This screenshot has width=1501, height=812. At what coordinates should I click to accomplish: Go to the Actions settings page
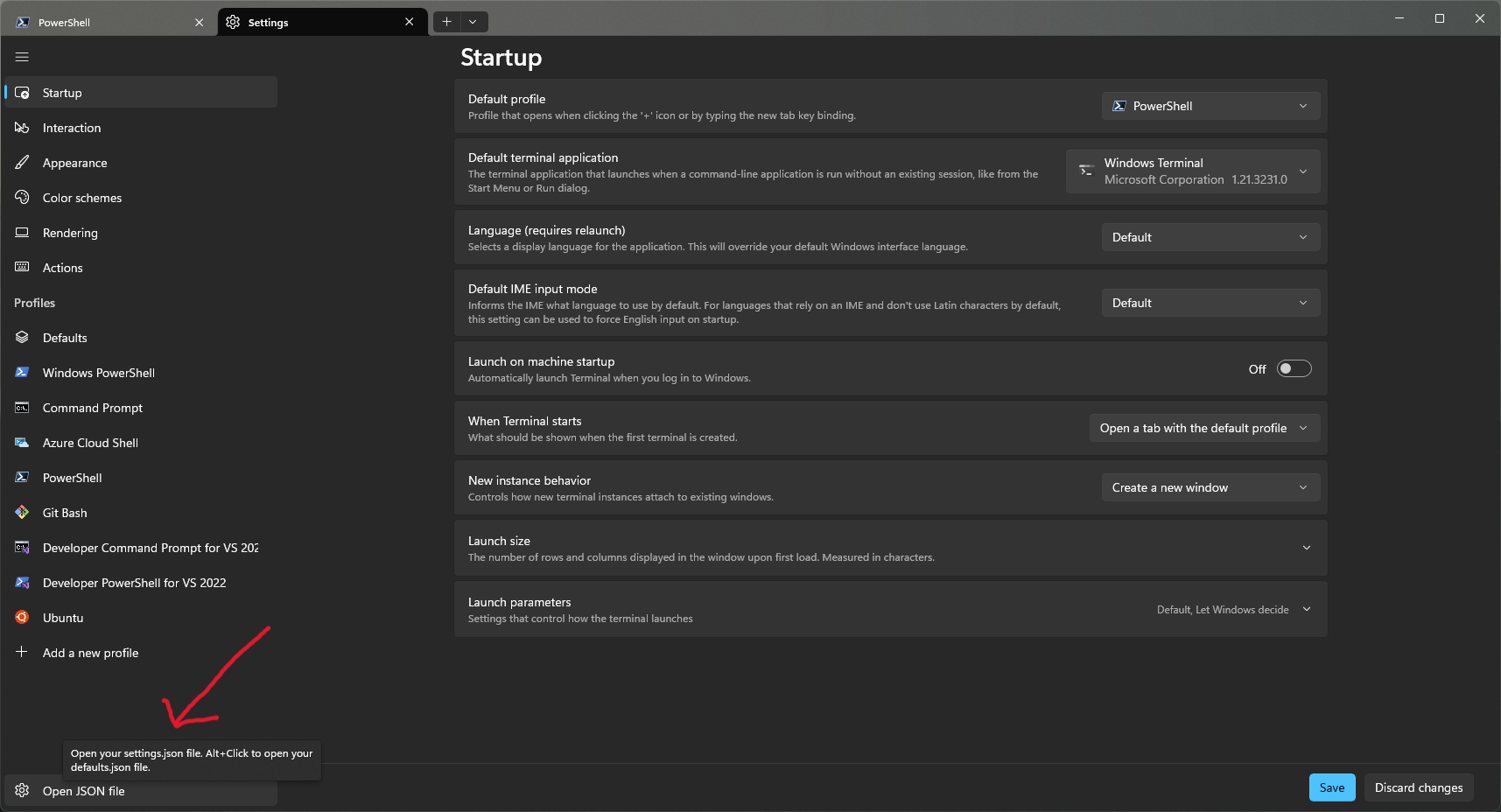[142, 268]
